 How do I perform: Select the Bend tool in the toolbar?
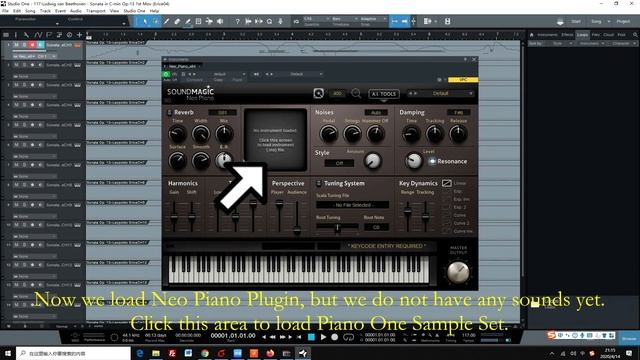coord(209,21)
